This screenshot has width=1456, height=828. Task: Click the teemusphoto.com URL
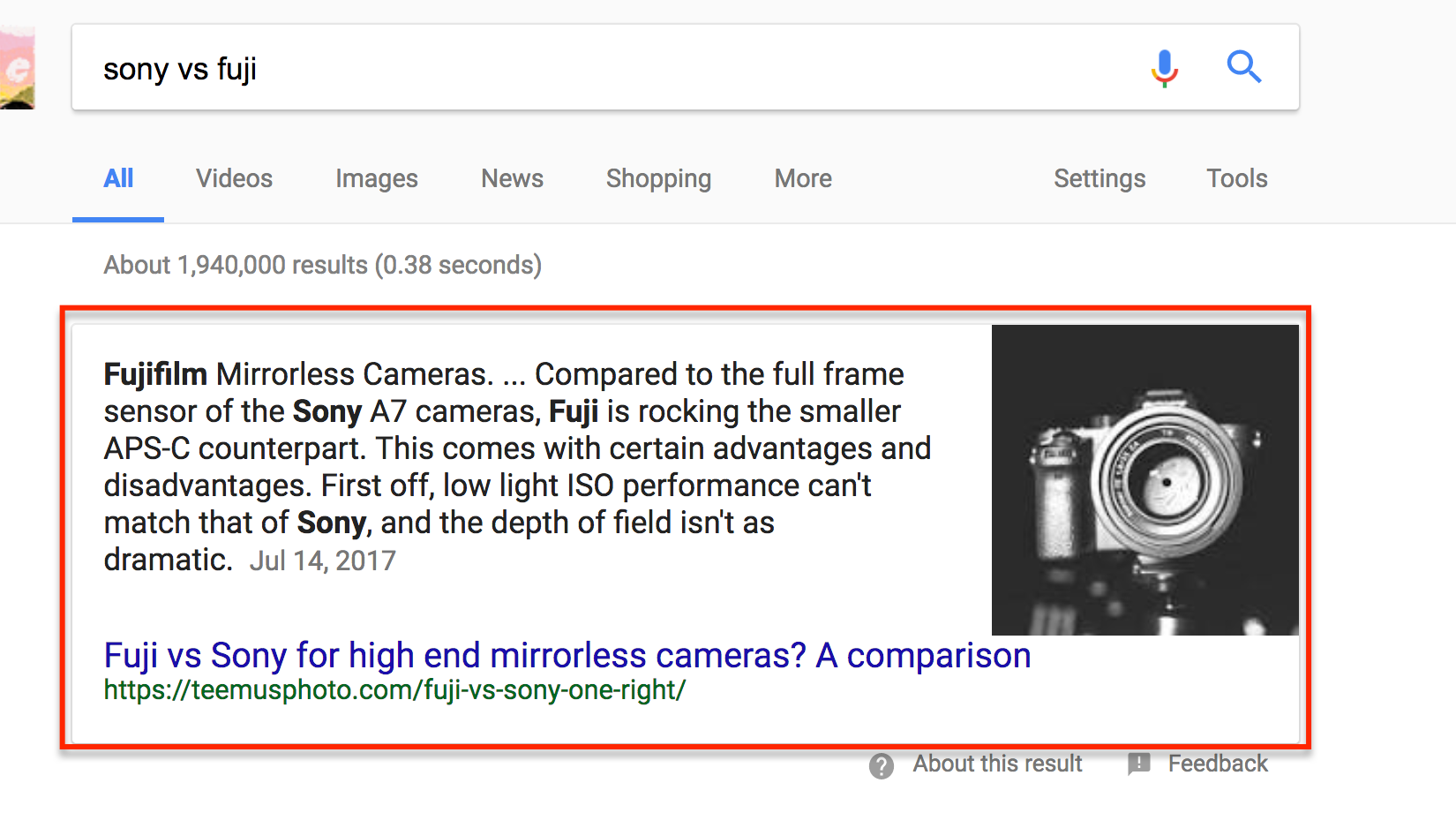click(x=394, y=690)
